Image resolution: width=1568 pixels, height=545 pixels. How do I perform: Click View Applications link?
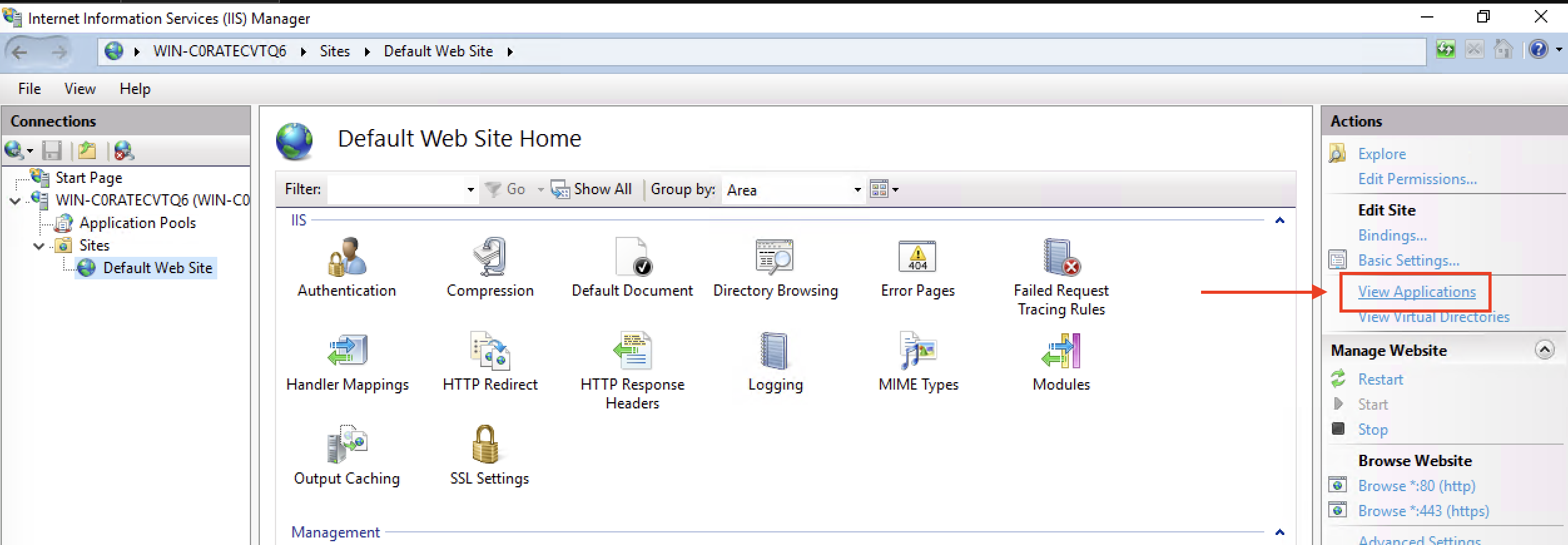coord(1417,292)
